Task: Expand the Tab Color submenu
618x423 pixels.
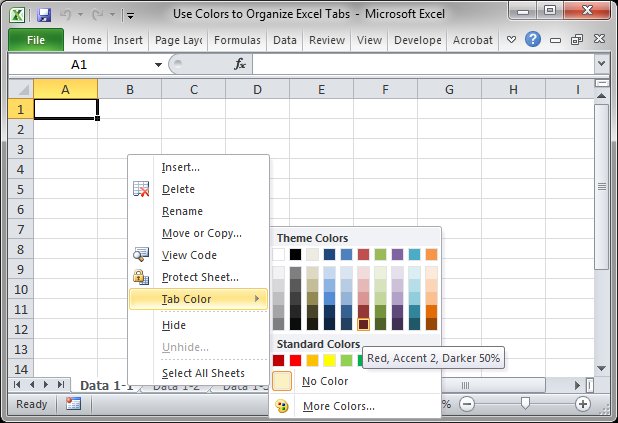Action: pyautogui.click(x=186, y=299)
